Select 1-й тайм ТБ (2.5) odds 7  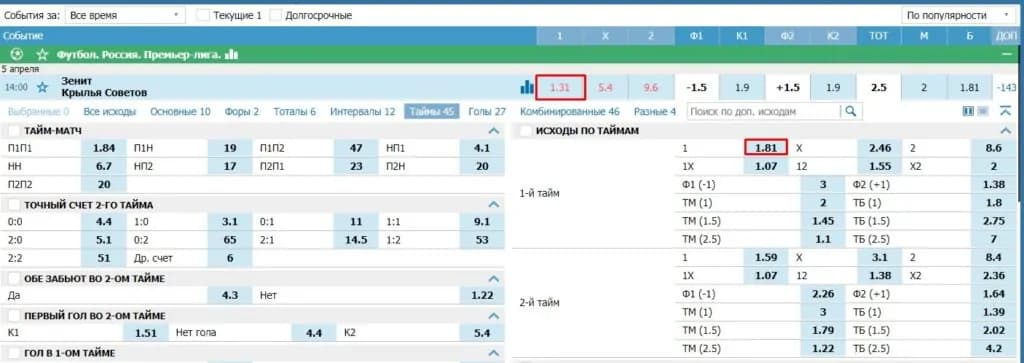[x=994, y=240]
